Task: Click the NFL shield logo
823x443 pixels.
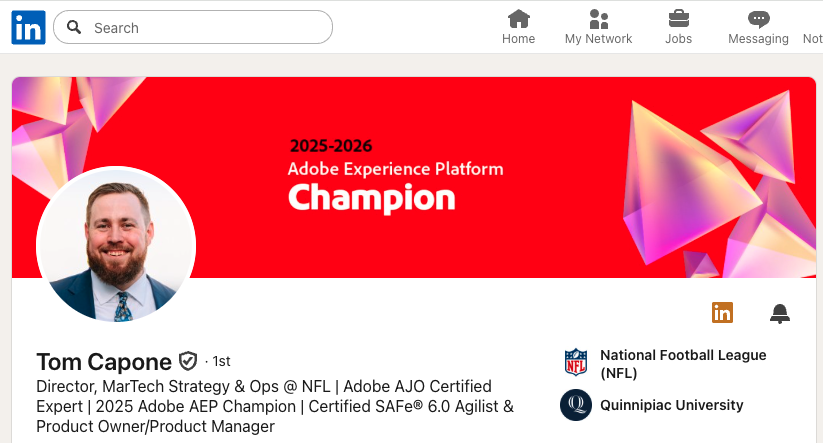Action: coord(576,361)
